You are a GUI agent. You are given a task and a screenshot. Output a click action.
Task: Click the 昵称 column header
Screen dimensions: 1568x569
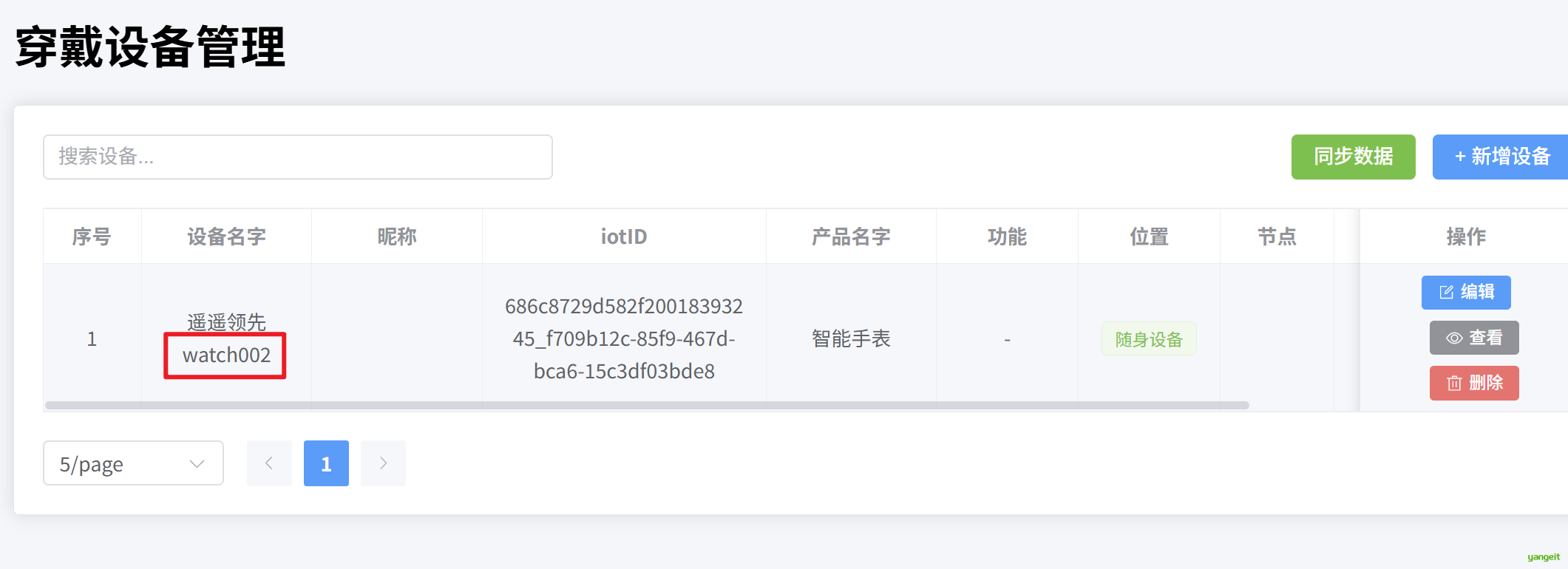coord(397,236)
